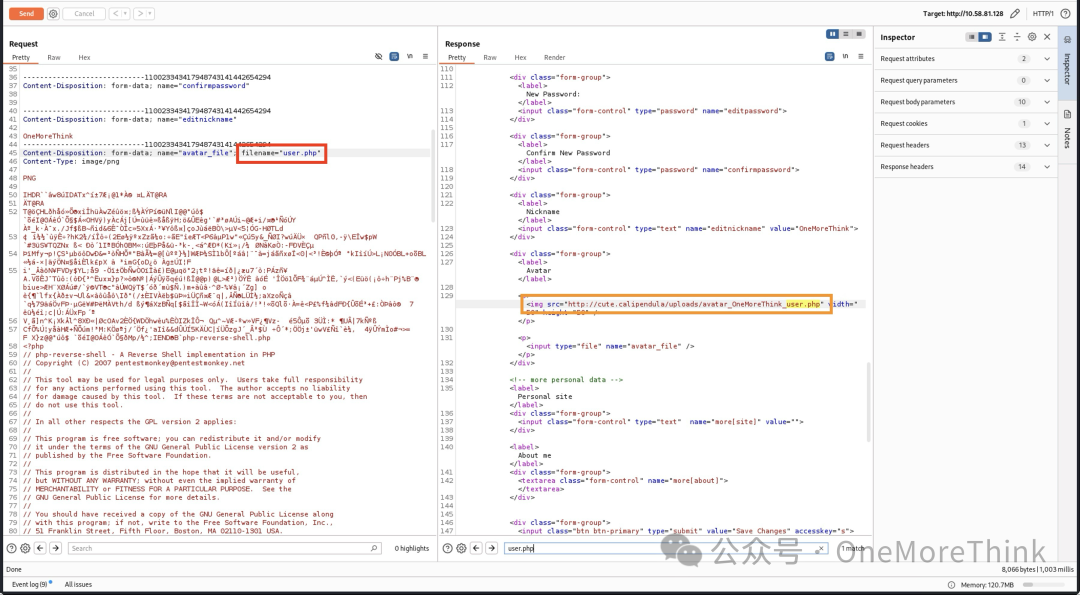This screenshot has height=595, width=1080.
Task: Switch Request view to Hex tab
Action: pos(84,58)
